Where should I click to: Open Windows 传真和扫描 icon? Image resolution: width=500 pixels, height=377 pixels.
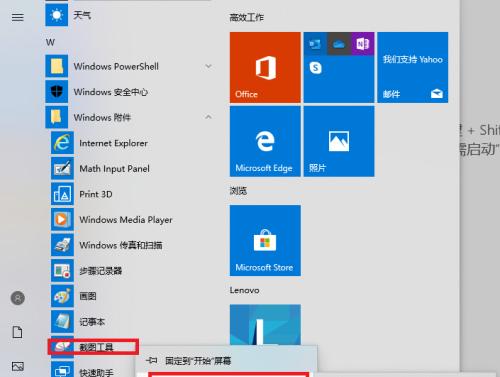tap(62, 245)
